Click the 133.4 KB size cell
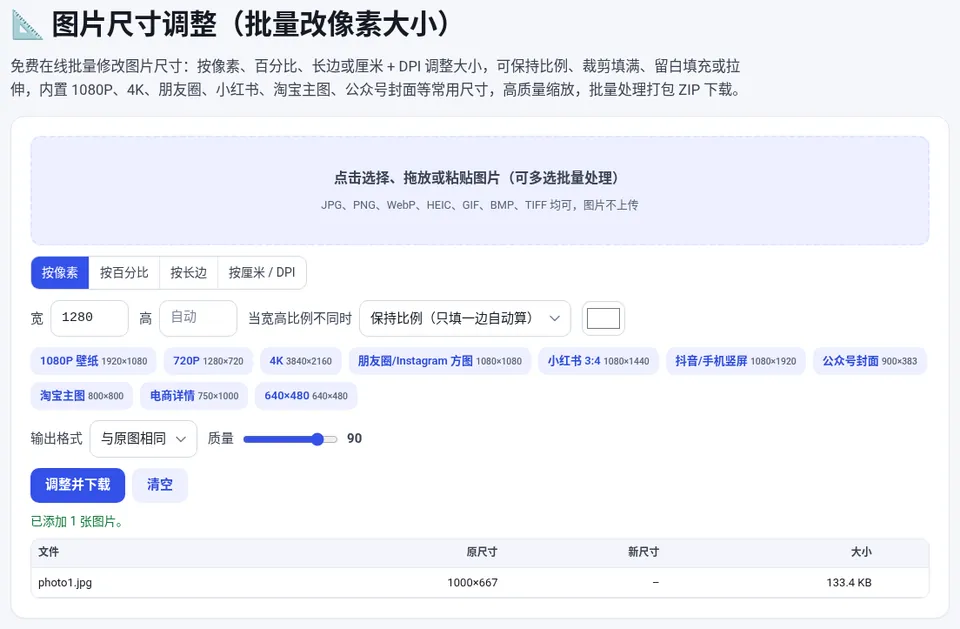The image size is (960, 629). pos(849,582)
